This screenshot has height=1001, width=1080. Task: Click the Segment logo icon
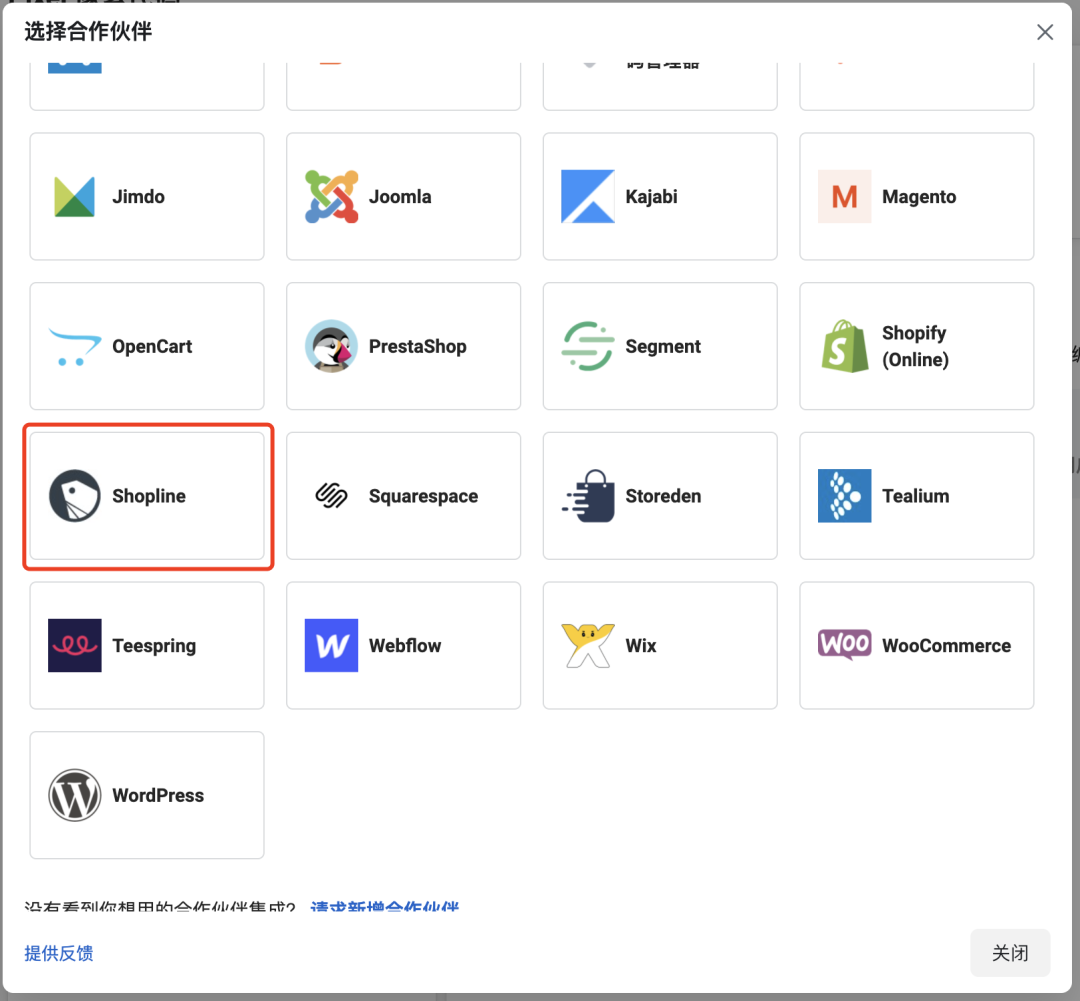(x=588, y=347)
